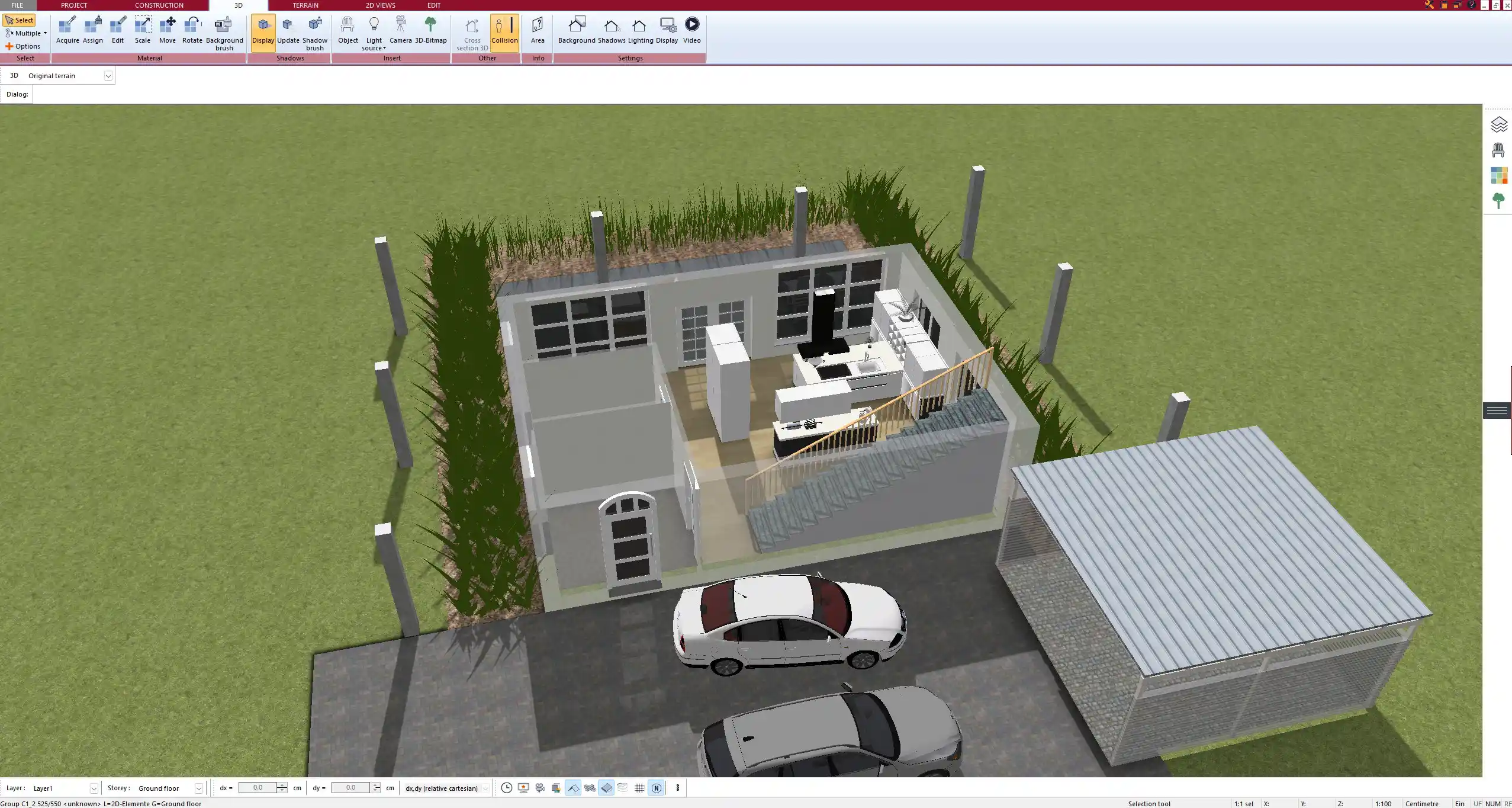Expand the Multiple selection options
The image size is (1512, 808).
26,33
